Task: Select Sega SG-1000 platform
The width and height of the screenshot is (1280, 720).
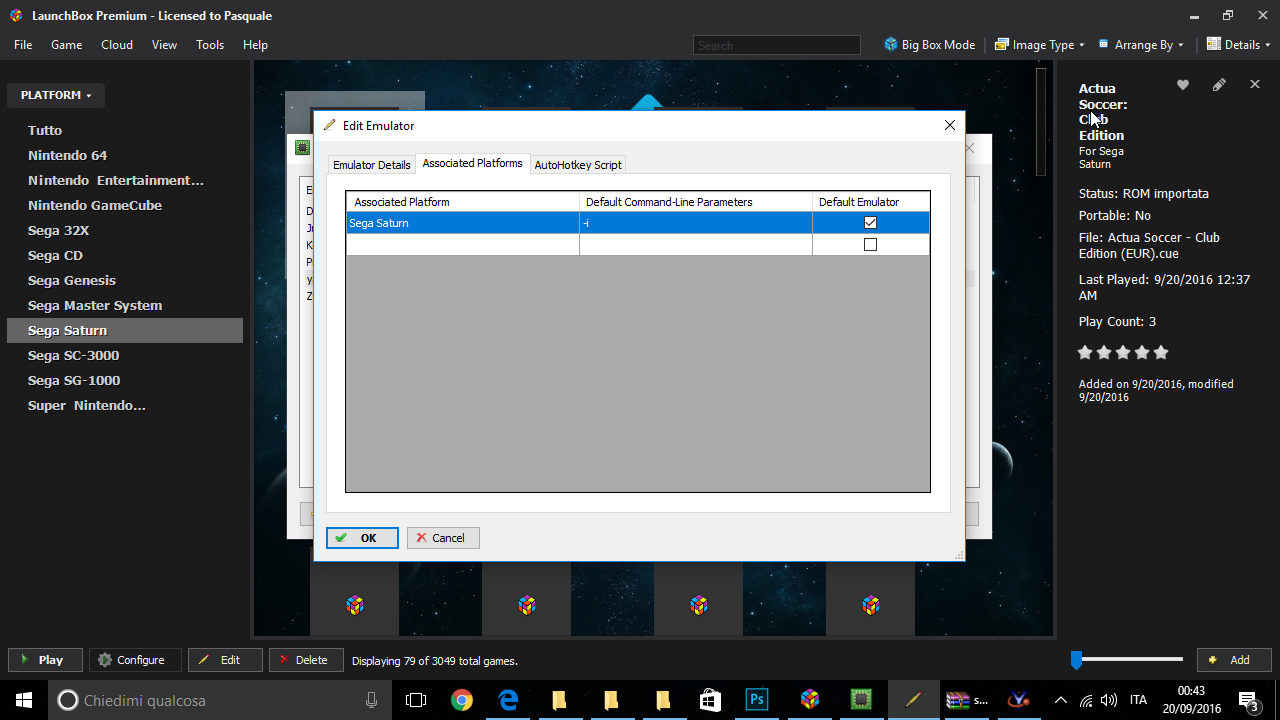Action: (125, 380)
